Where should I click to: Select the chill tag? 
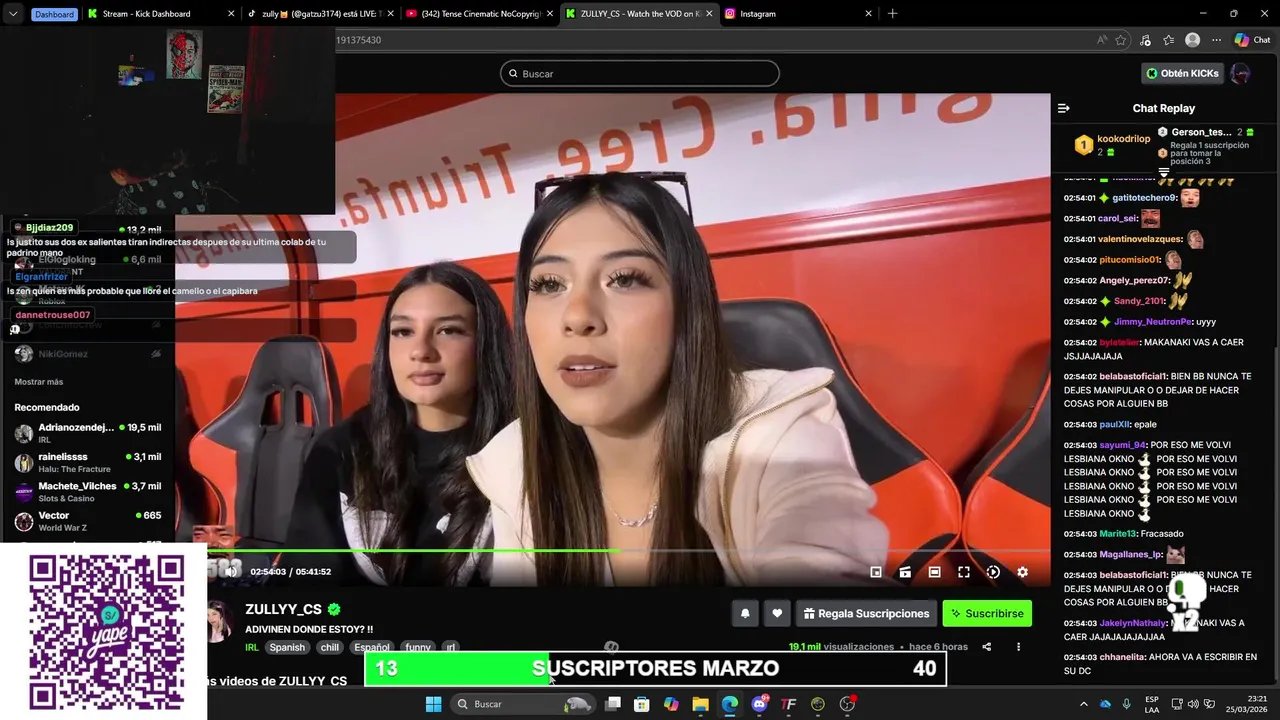pyautogui.click(x=329, y=647)
